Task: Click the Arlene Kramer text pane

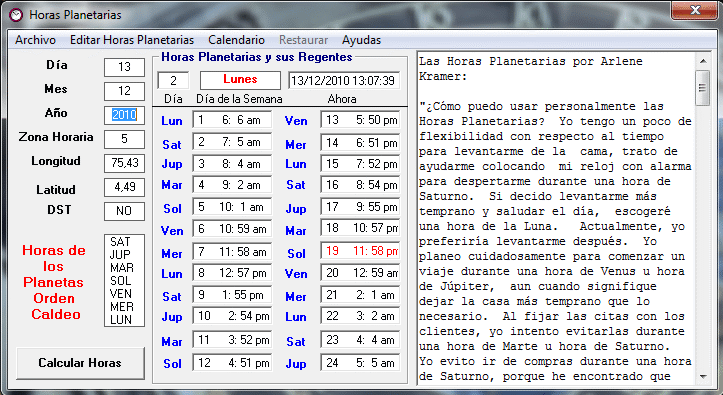Action: click(x=556, y=218)
